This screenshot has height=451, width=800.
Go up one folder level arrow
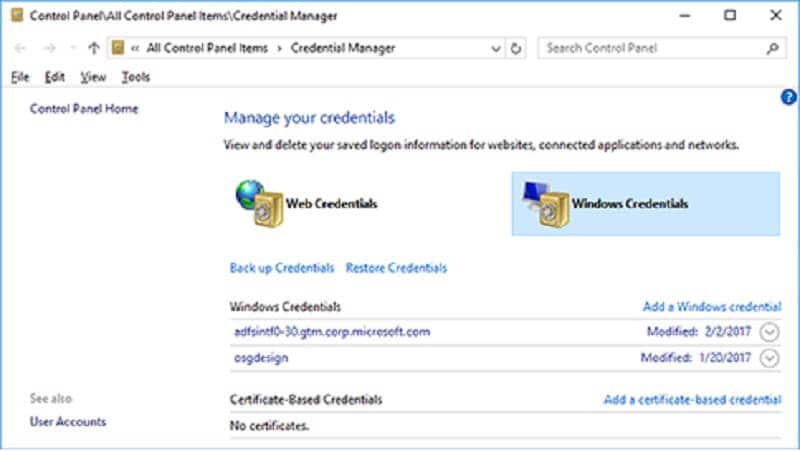[x=94, y=47]
